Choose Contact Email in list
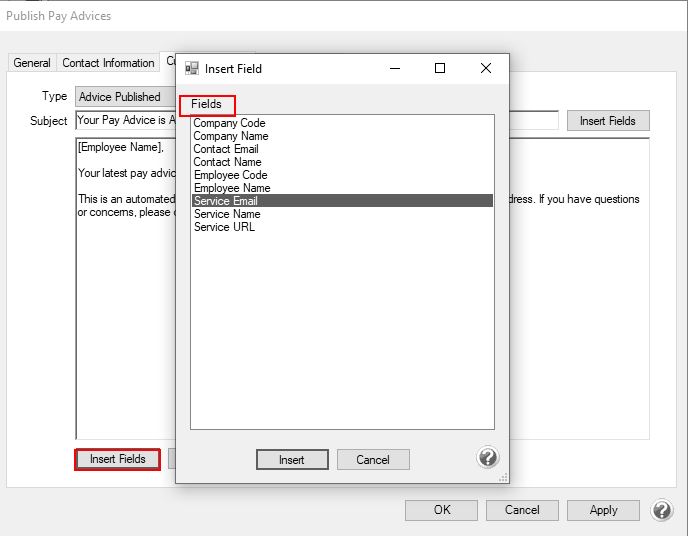 226,149
